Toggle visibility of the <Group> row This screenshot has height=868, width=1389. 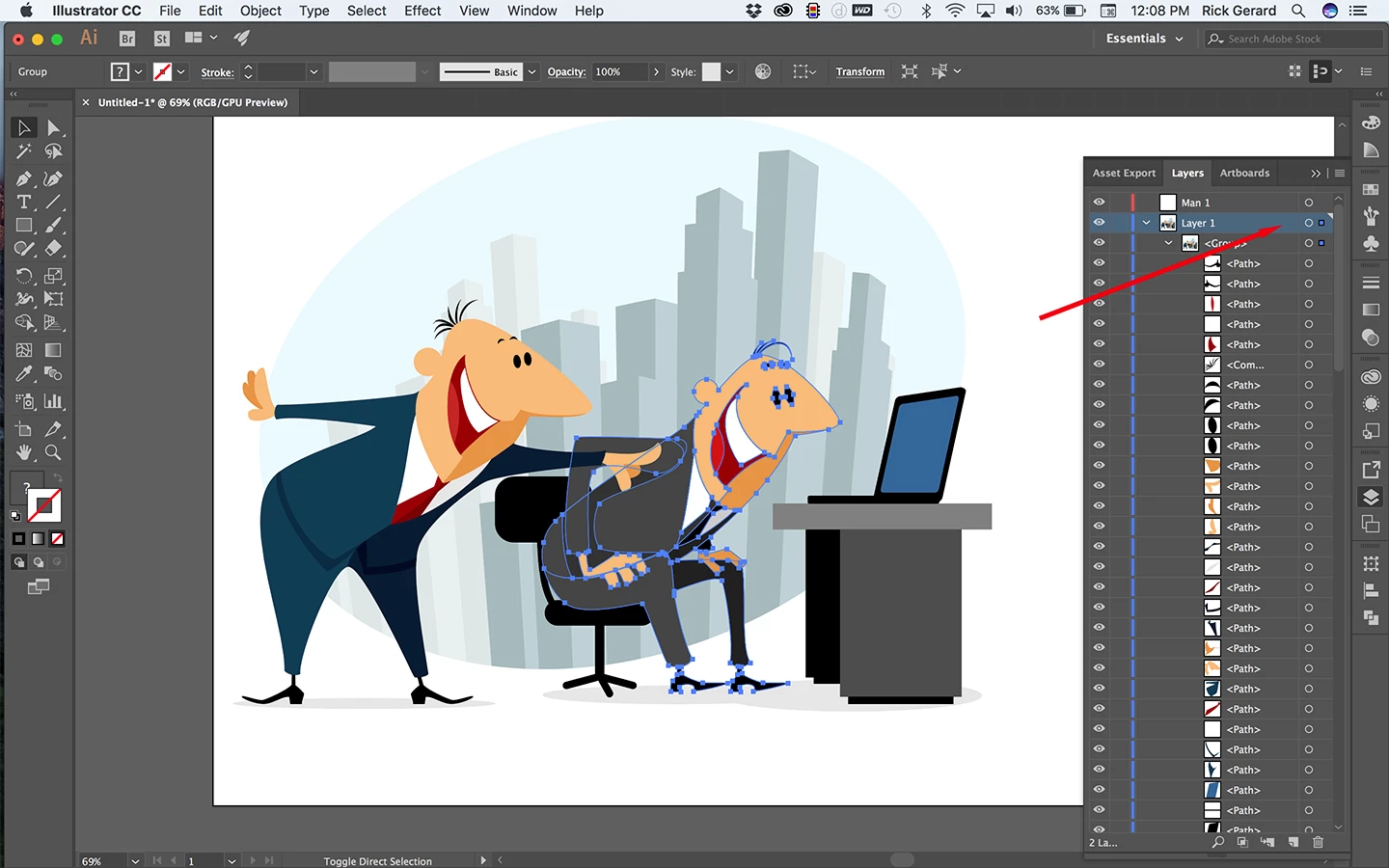1099,243
